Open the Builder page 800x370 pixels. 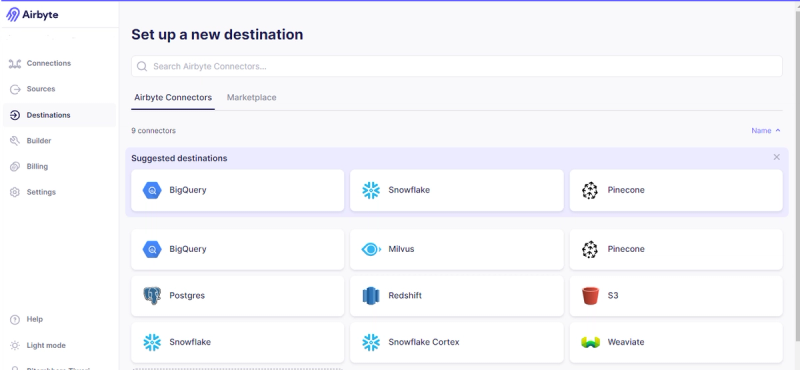click(x=60, y=141)
